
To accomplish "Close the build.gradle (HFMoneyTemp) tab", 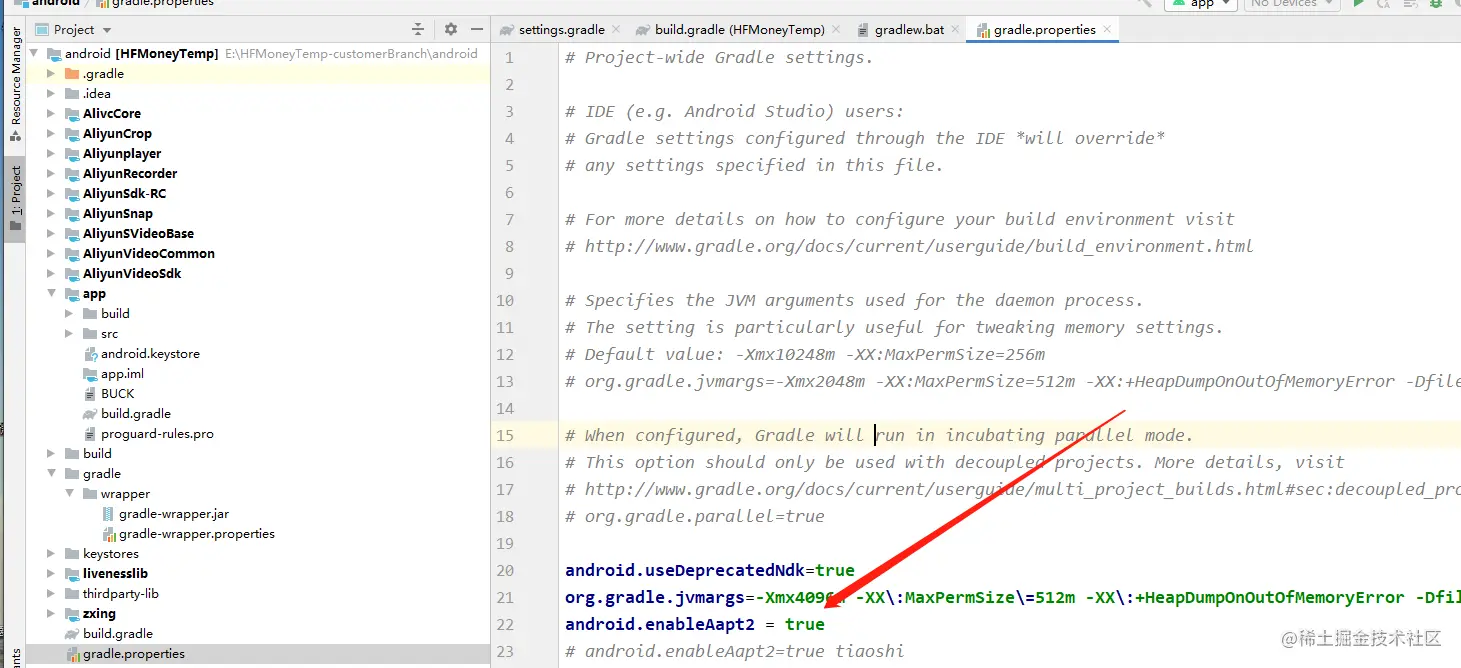I will pos(835,30).
